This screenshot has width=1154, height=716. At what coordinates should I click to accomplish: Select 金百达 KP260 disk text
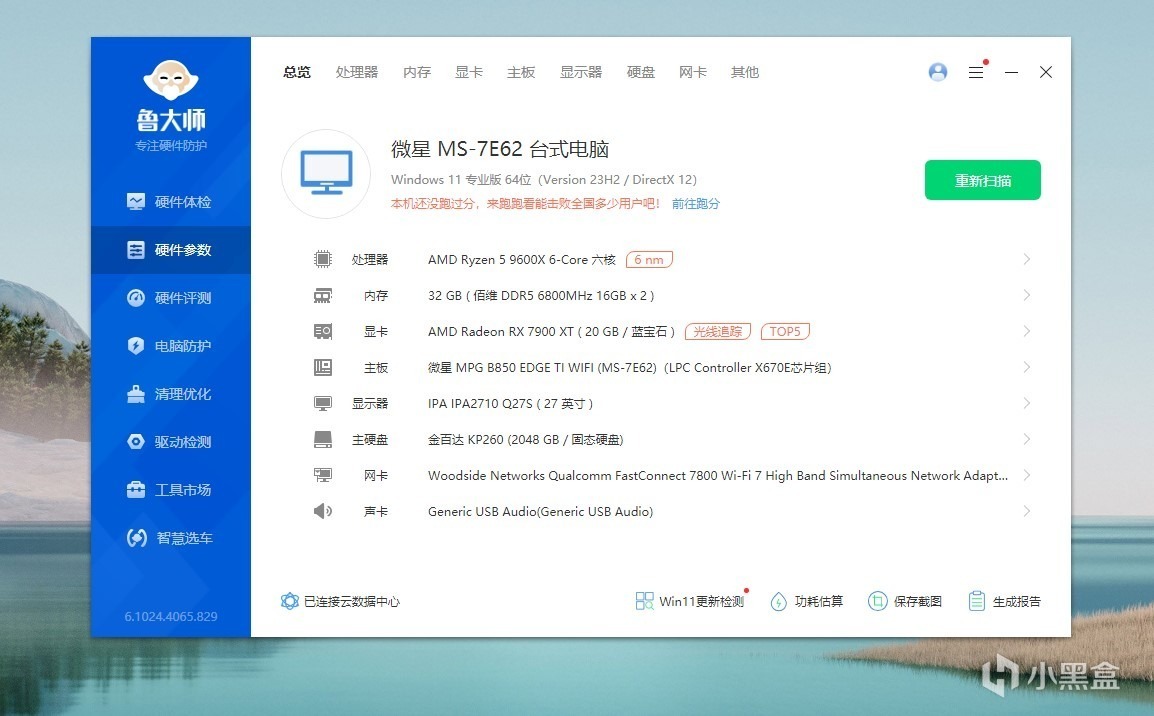525,440
